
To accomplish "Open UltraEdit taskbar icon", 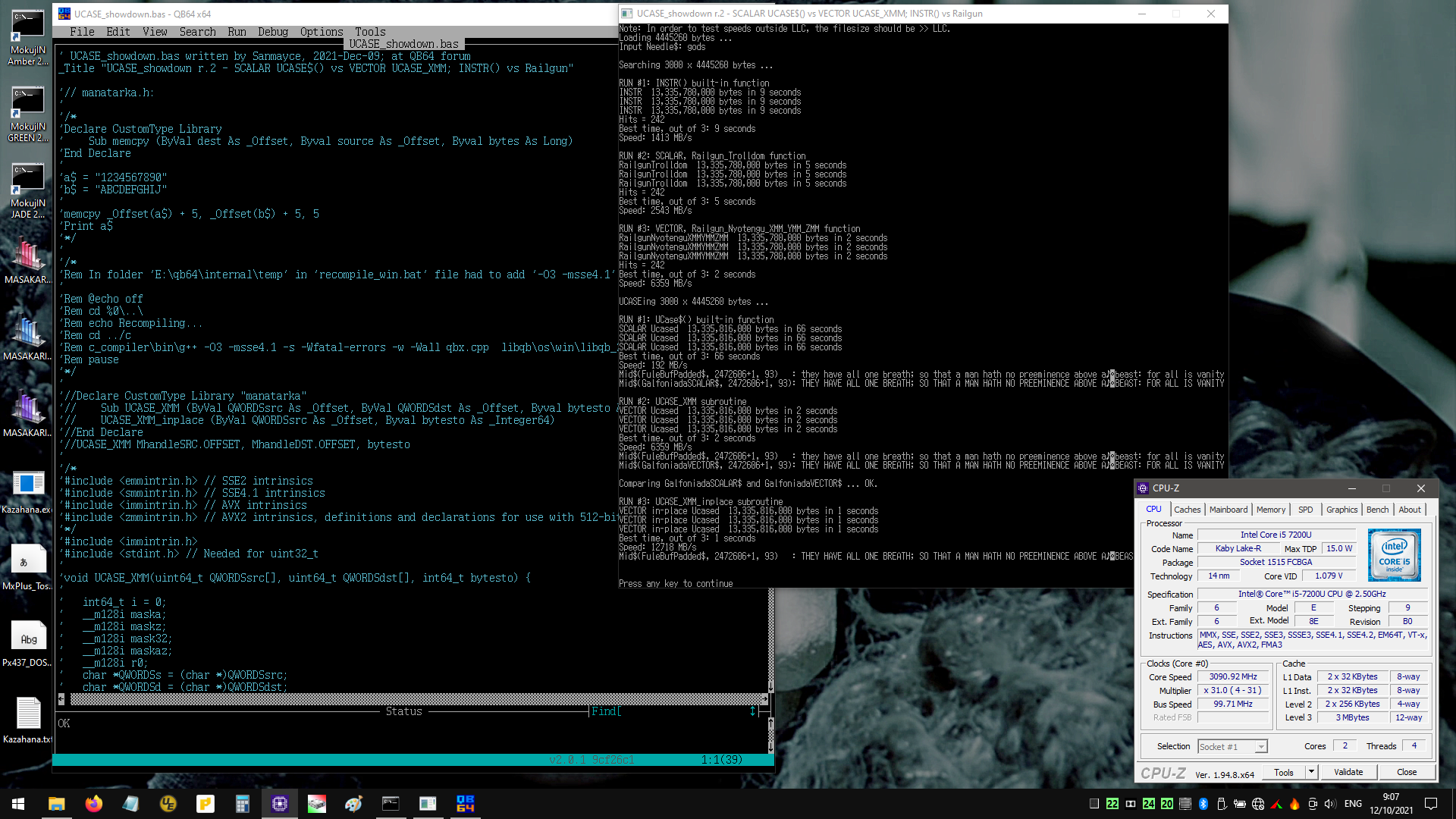I will tap(168, 804).
